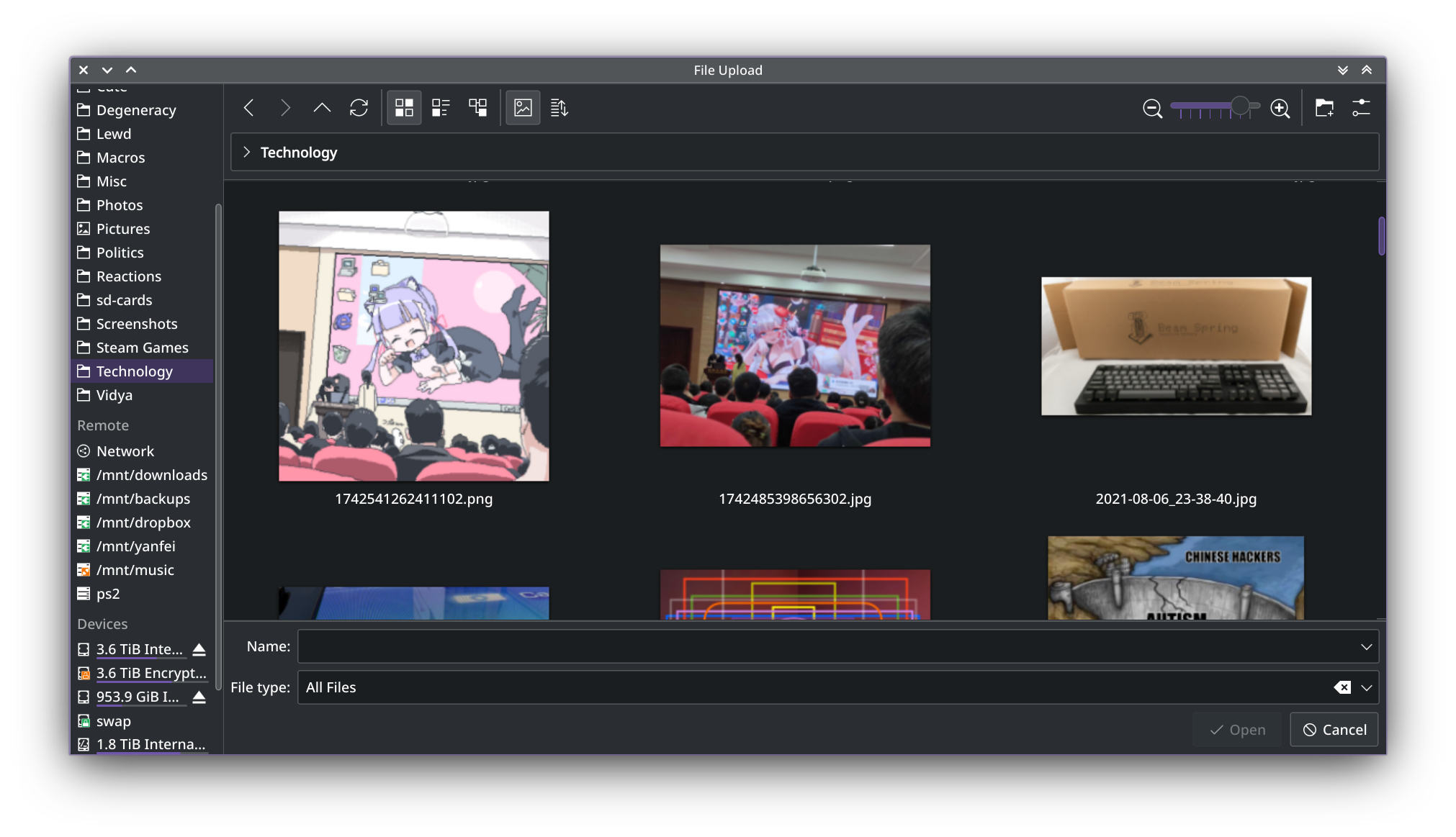Select thumbnail 1742485398656302.jpg
This screenshot has height=837, width=1456.
coord(795,346)
